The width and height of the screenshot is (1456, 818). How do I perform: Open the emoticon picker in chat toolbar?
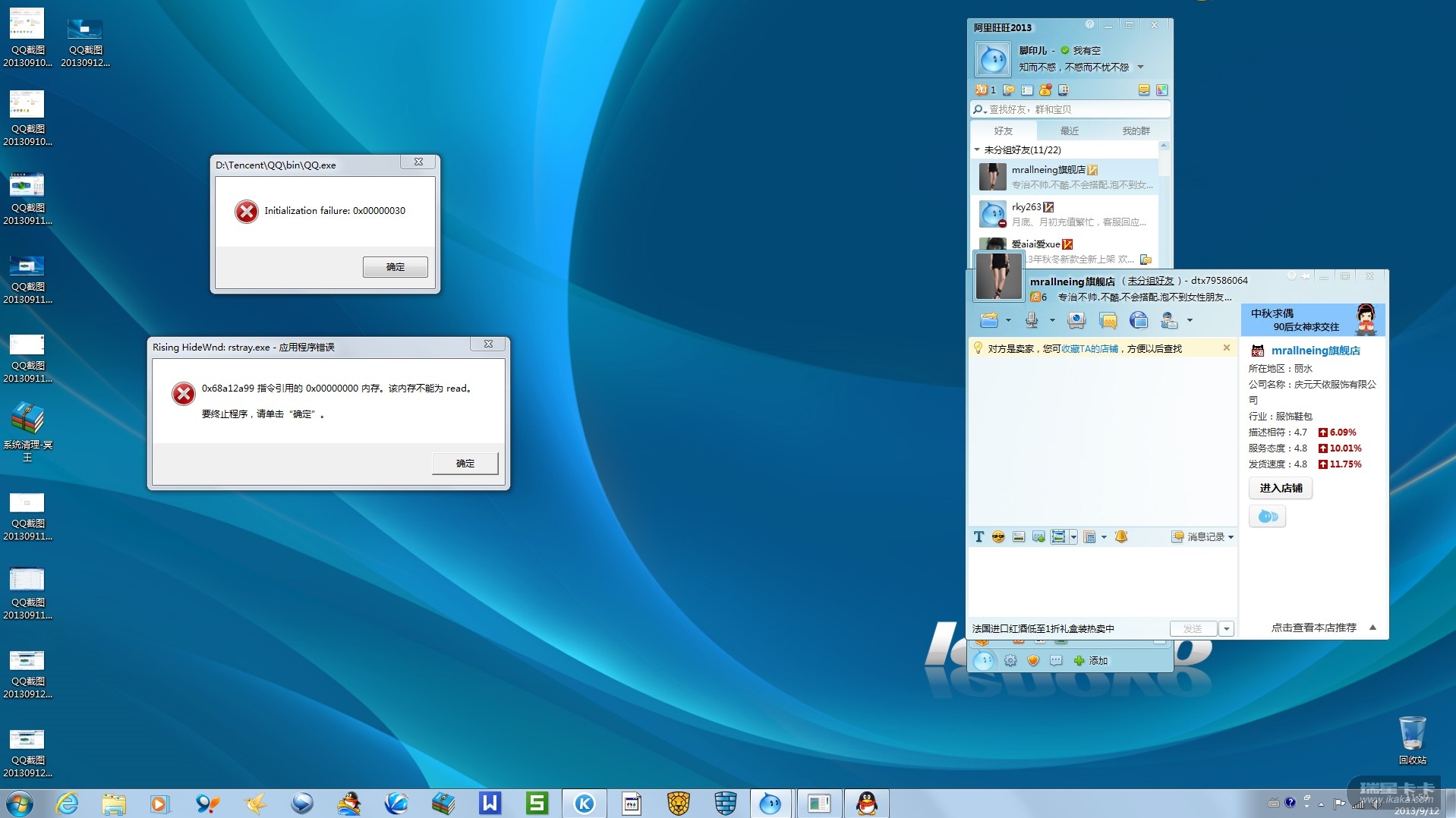point(998,537)
